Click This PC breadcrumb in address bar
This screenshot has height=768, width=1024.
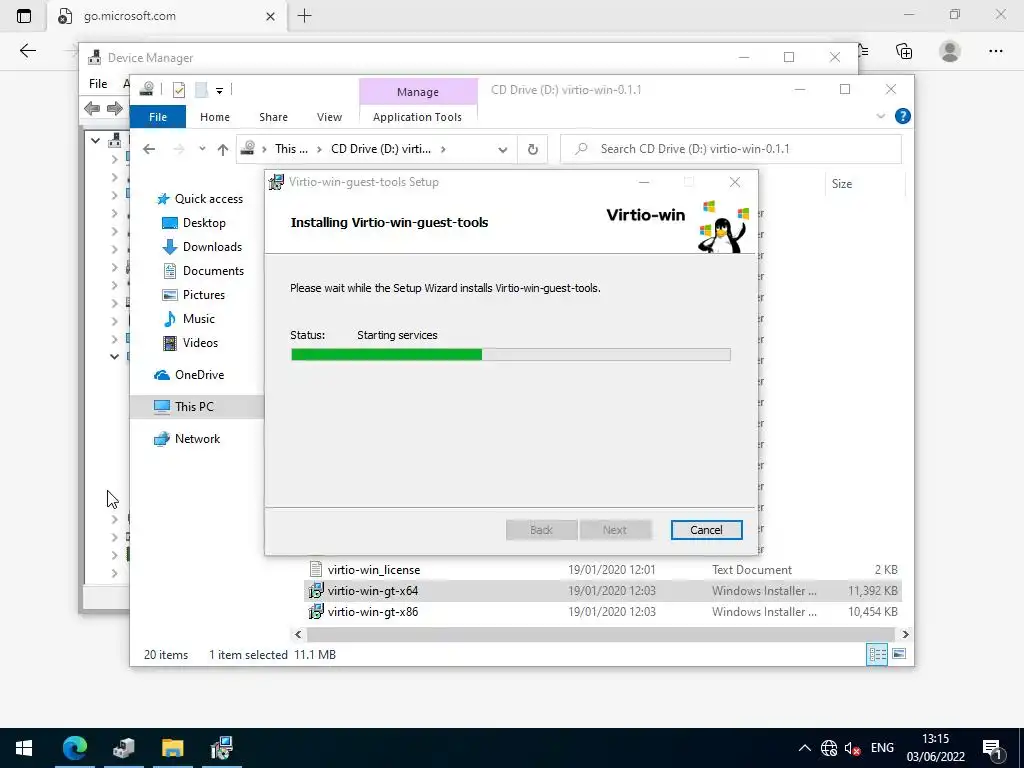(291, 149)
